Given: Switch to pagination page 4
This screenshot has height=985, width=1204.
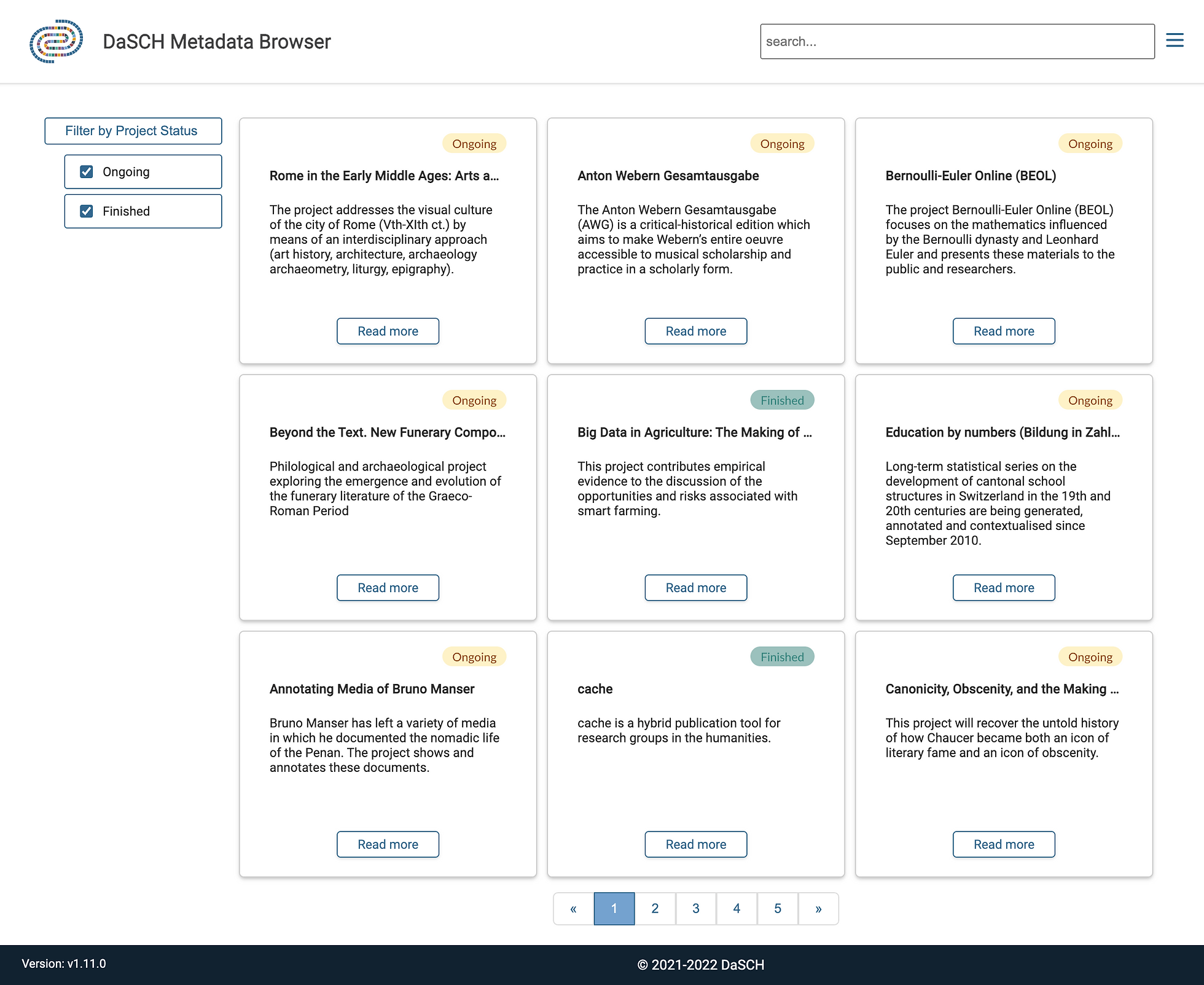Looking at the screenshot, I should tap(737, 909).
